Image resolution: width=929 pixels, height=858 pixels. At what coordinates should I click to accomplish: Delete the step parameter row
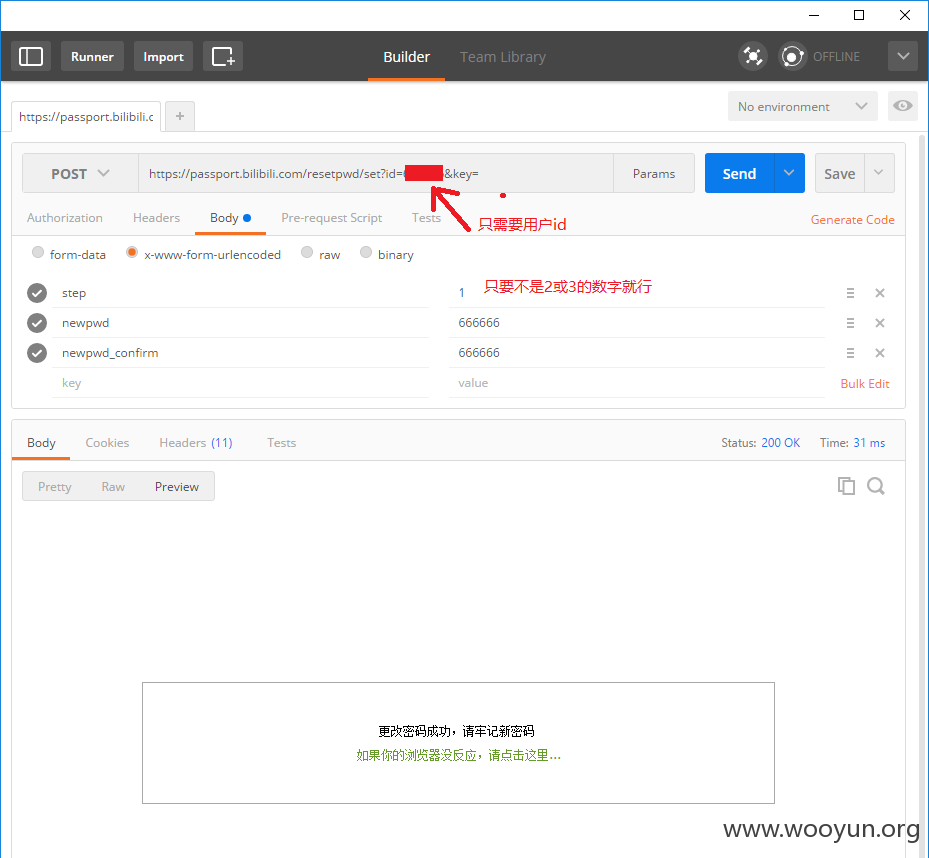click(x=880, y=293)
